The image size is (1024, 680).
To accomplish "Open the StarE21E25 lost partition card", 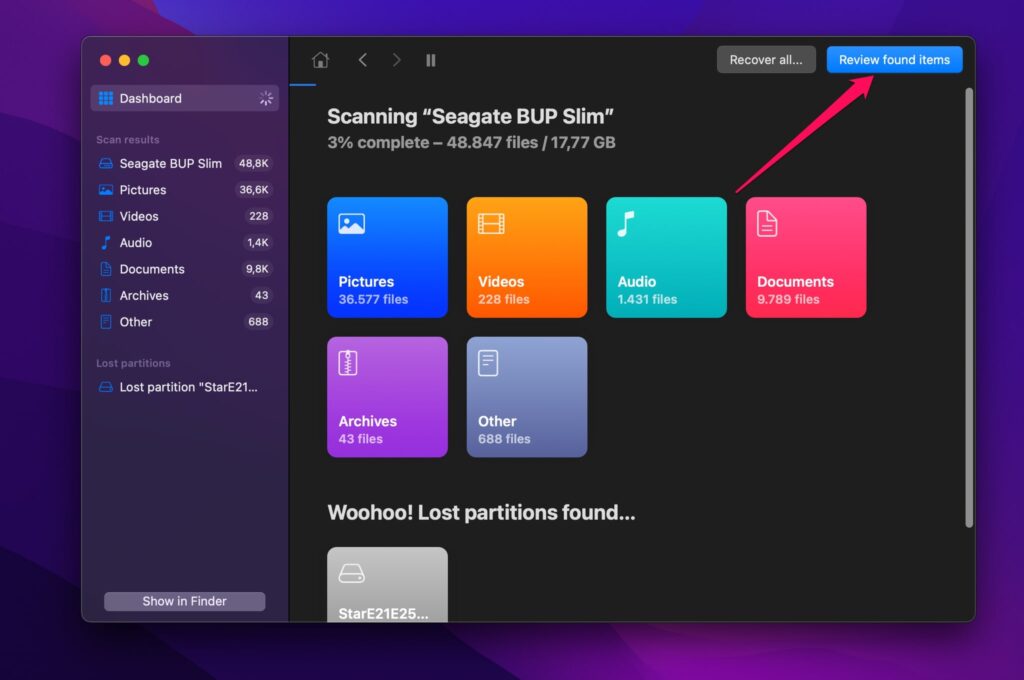I will (x=387, y=585).
